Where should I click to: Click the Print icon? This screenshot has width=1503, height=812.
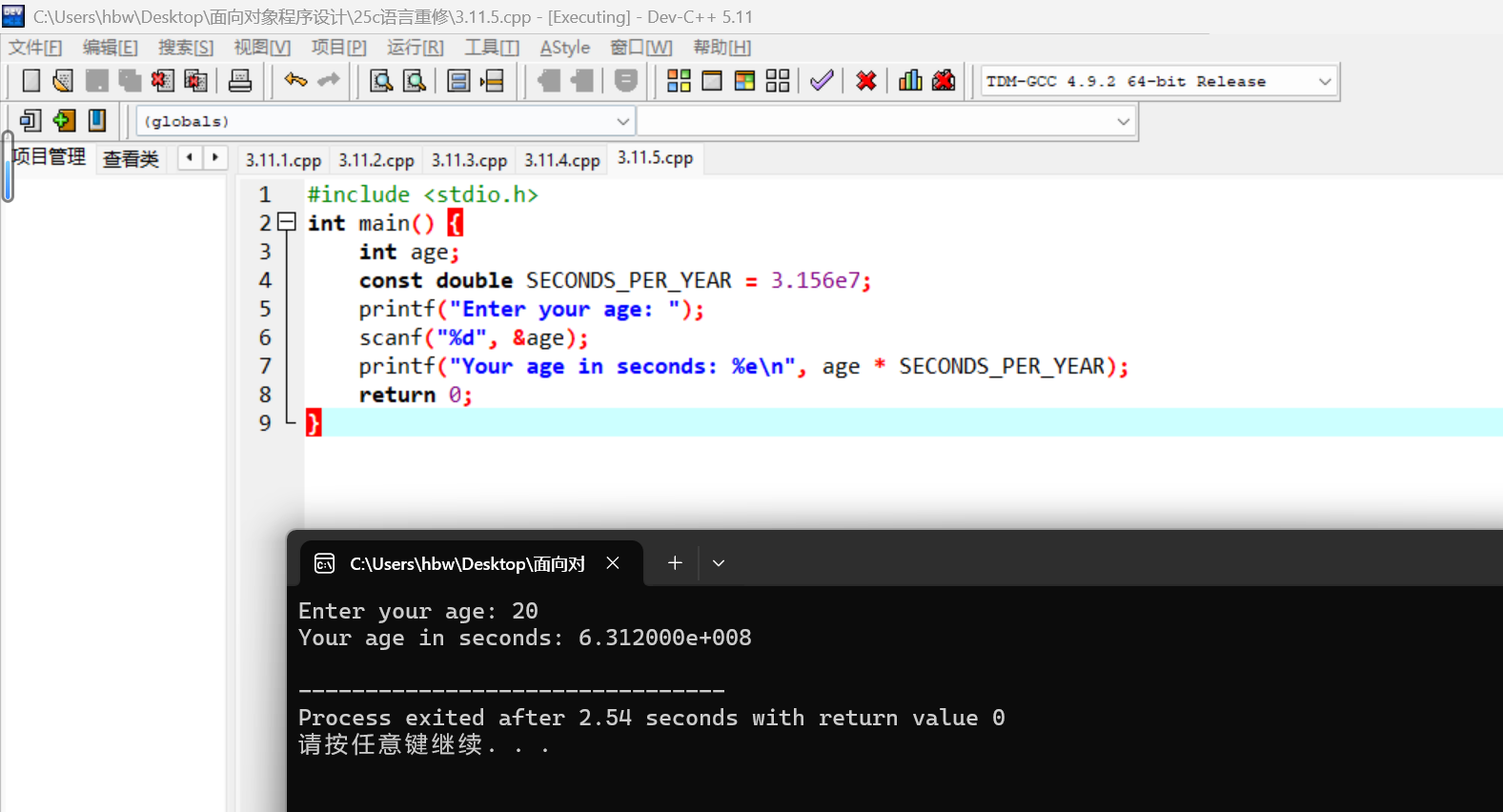pyautogui.click(x=240, y=81)
